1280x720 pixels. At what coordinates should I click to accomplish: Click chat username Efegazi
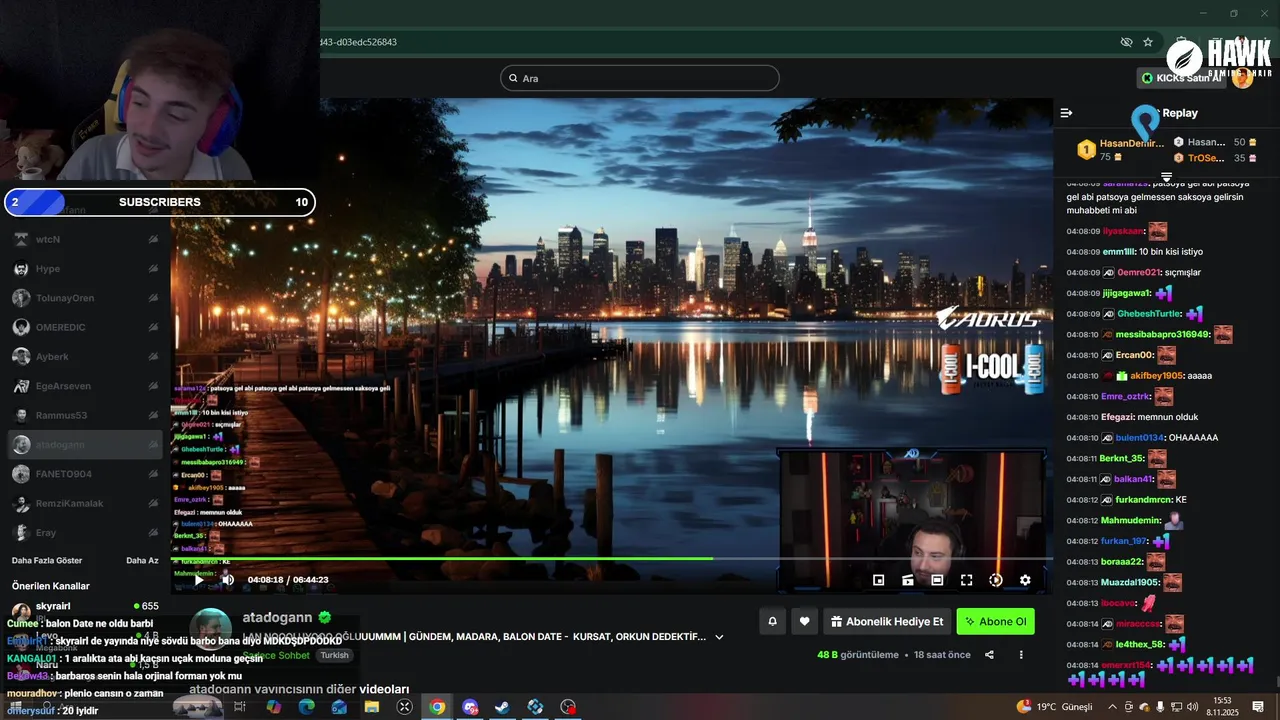(1118, 417)
